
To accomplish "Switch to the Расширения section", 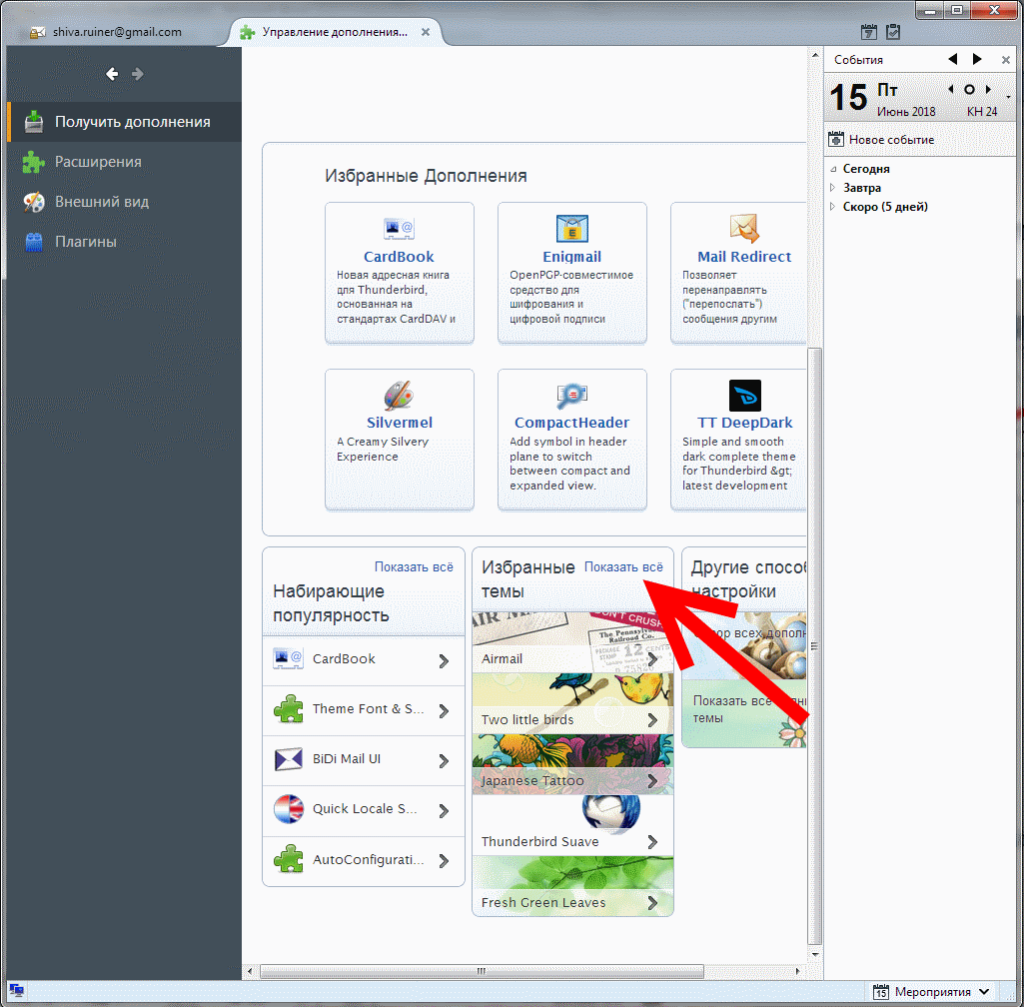I will [98, 162].
